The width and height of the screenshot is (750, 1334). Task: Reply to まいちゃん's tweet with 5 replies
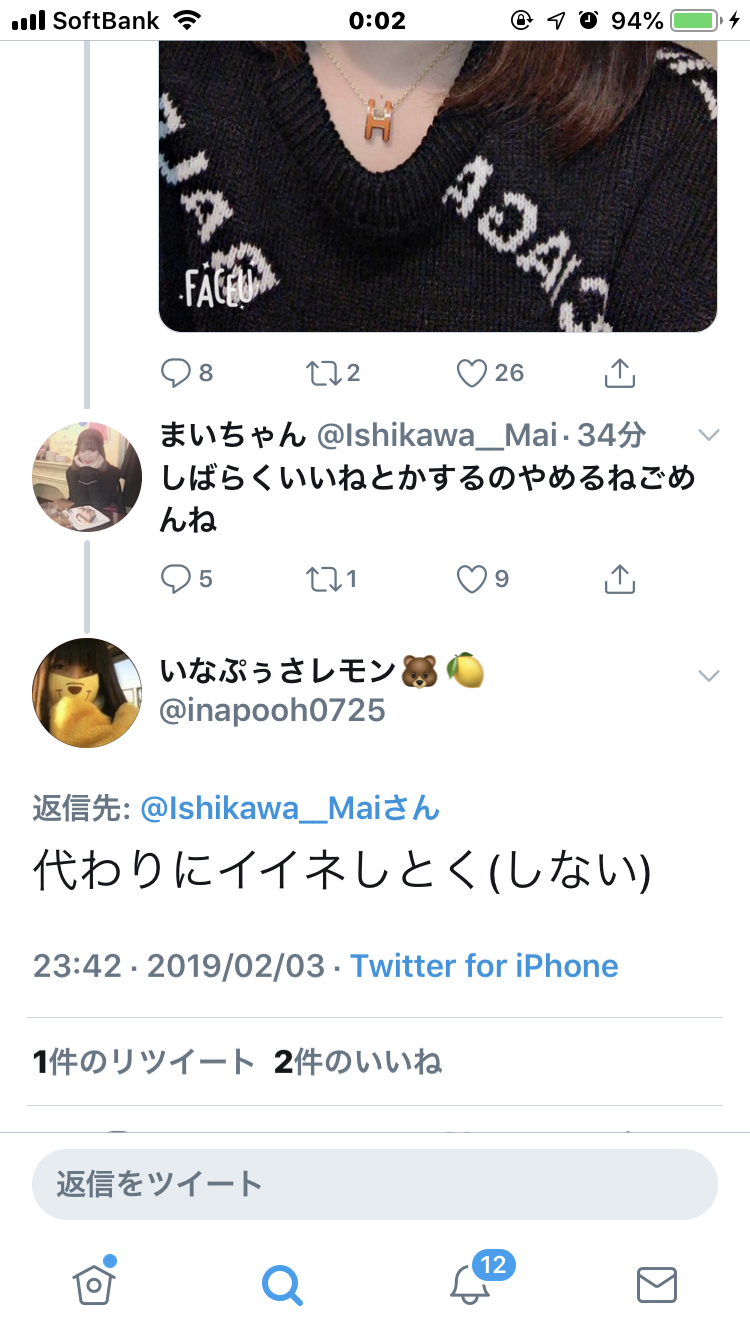point(175,578)
